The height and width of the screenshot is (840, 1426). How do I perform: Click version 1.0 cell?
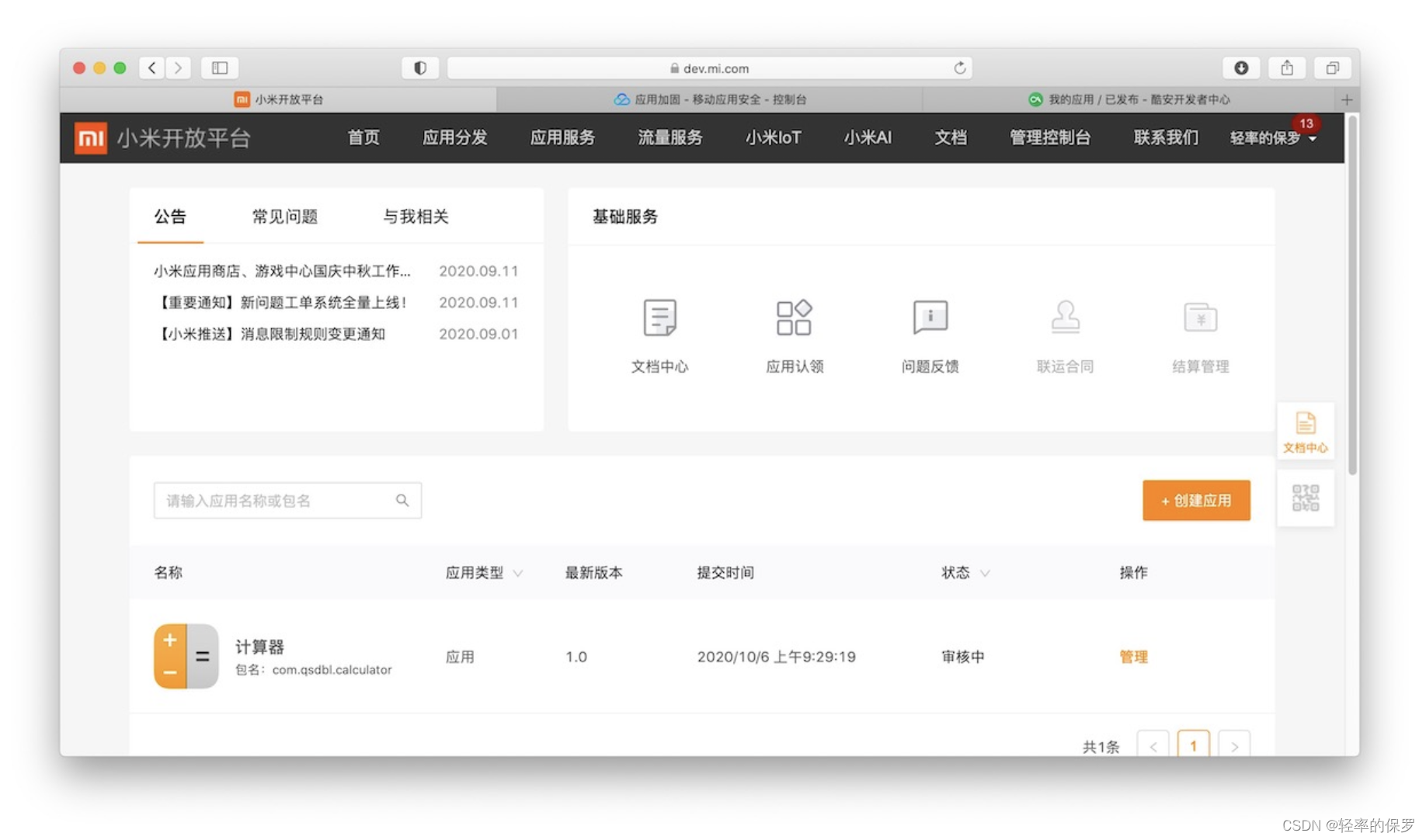coord(576,657)
